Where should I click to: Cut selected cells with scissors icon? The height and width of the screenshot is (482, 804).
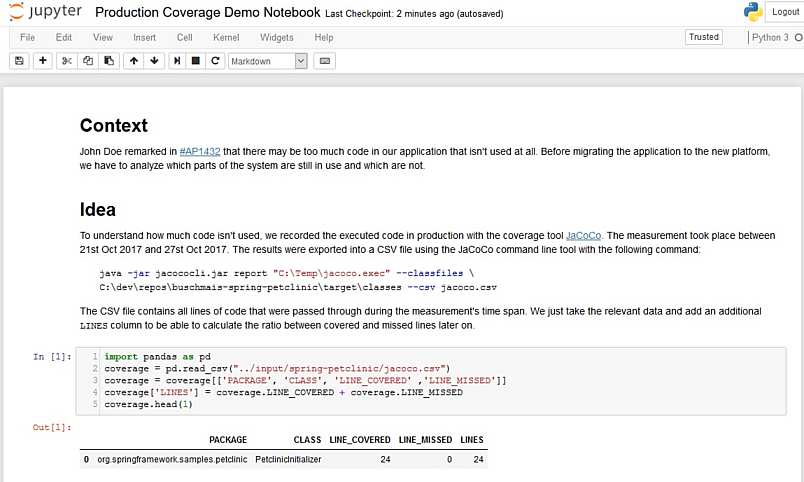67,61
